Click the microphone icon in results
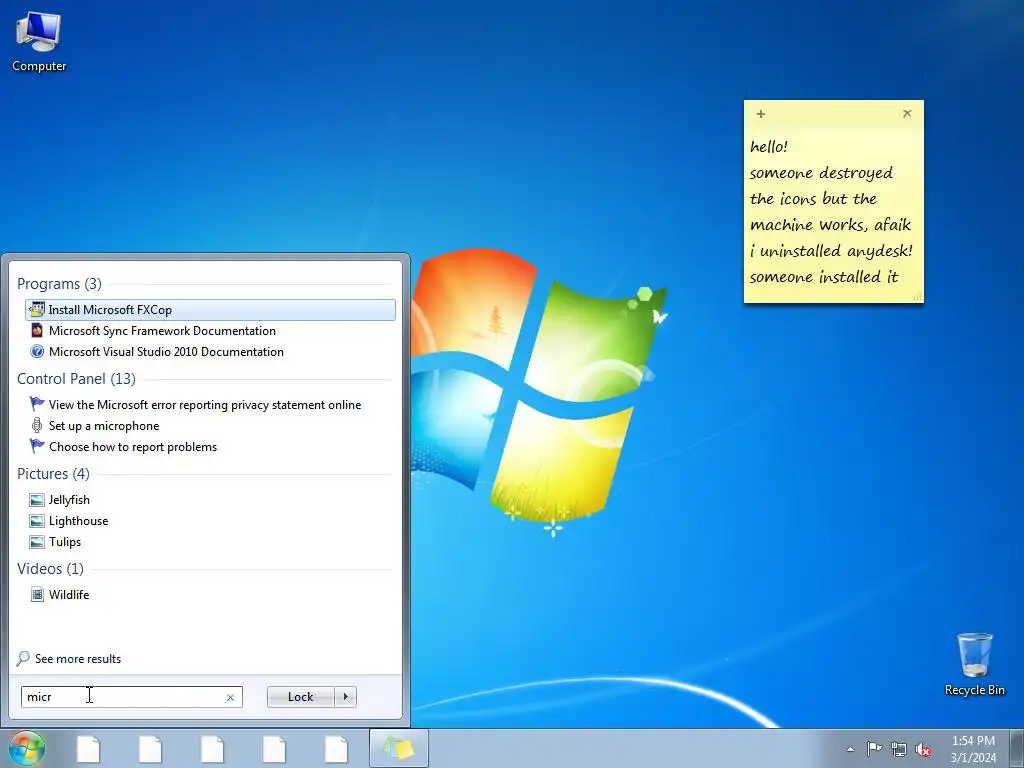Screen dimensions: 1024x768 [37, 426]
